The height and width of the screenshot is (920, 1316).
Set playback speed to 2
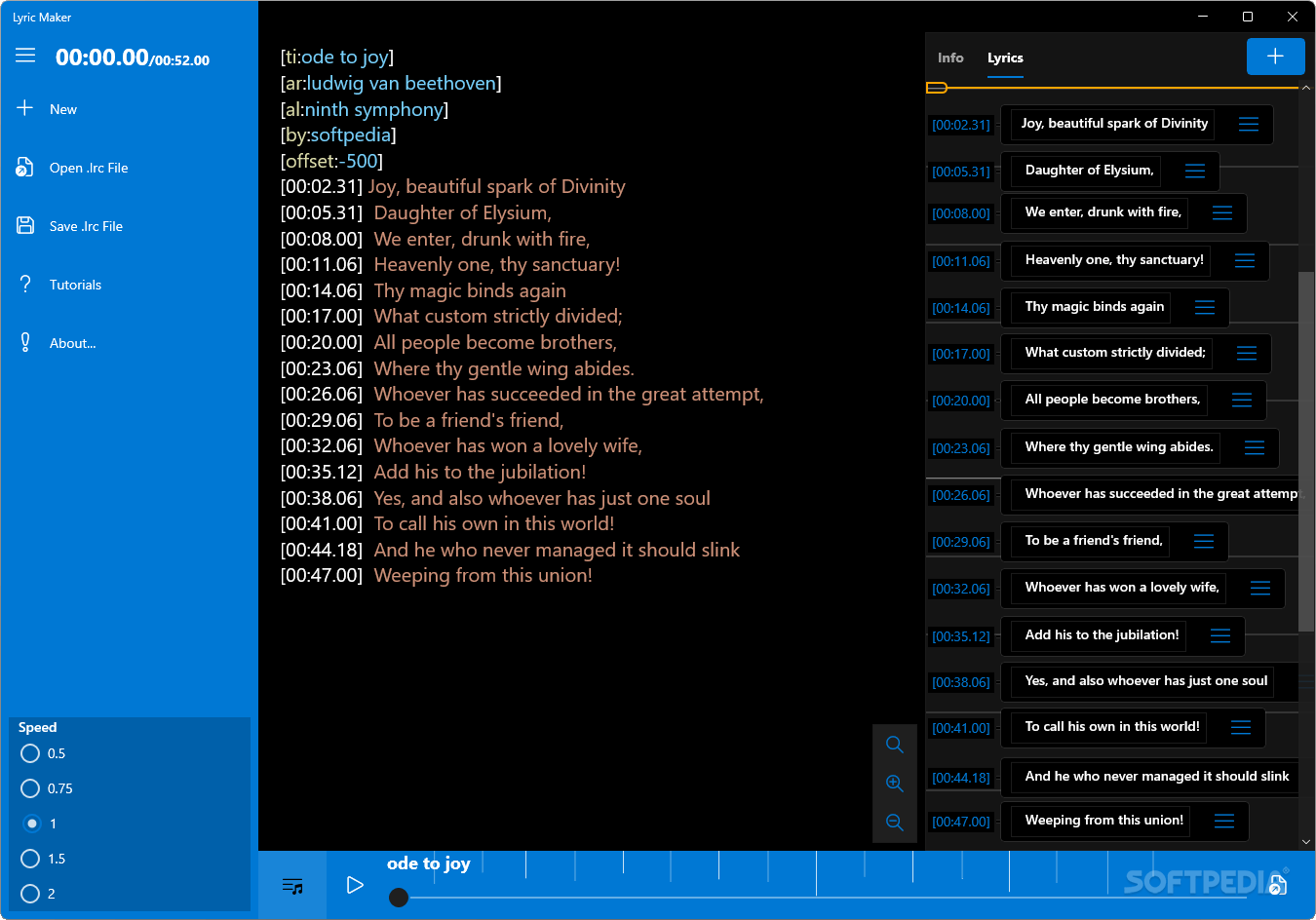[29, 893]
